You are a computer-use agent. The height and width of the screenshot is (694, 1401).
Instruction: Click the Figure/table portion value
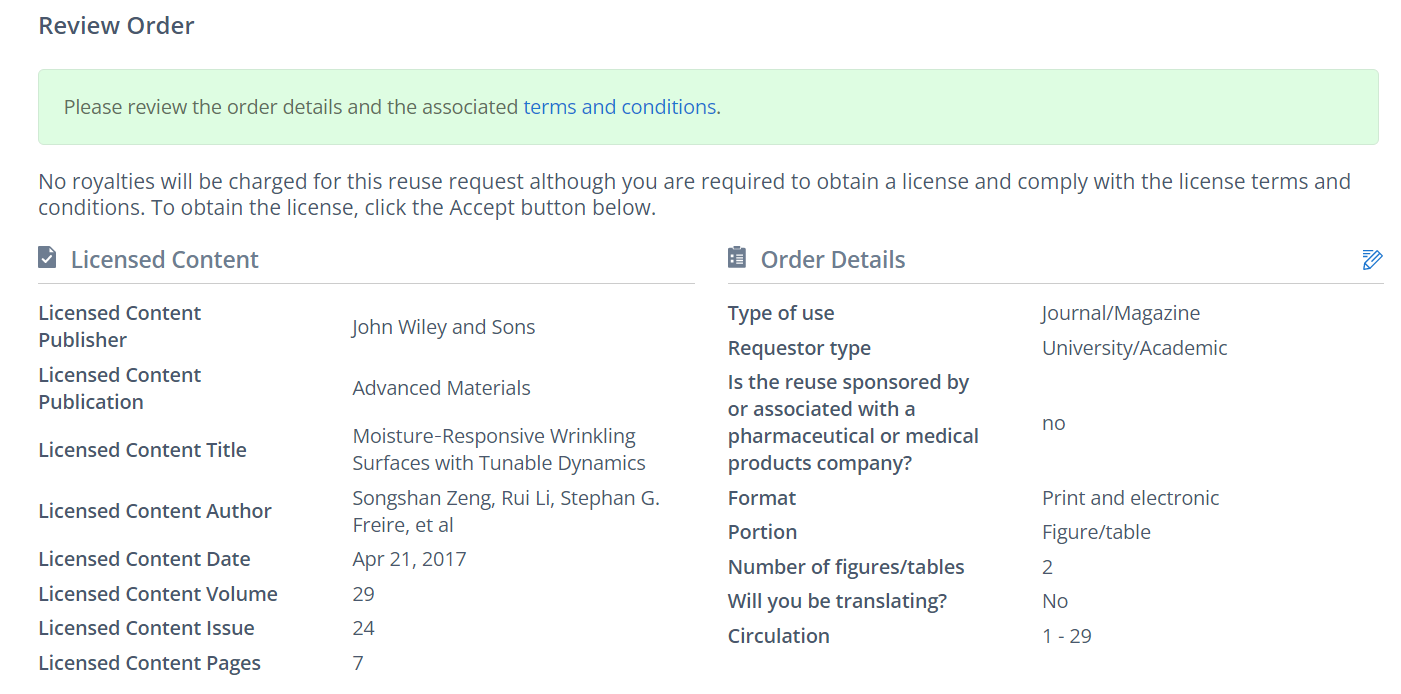[1096, 532]
